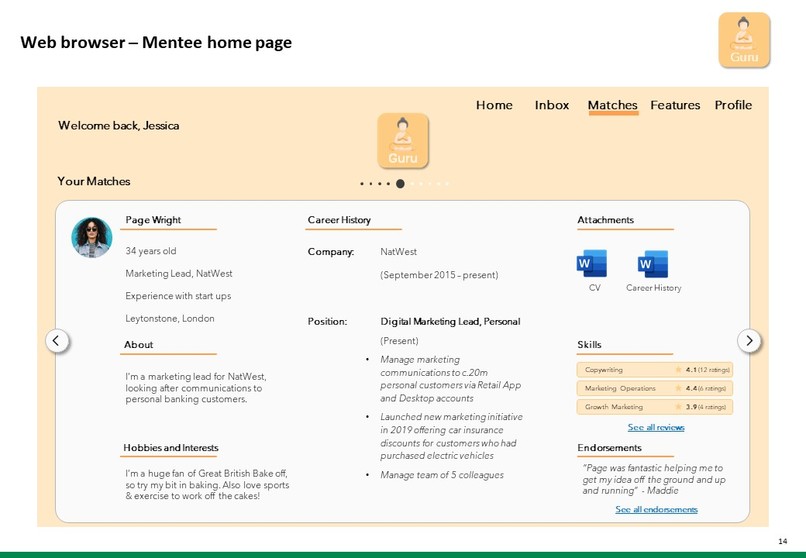Image resolution: width=806 pixels, height=558 pixels.
Task: Click 'Manage team of 5 colleagues' bullet
Action: click(x=442, y=475)
